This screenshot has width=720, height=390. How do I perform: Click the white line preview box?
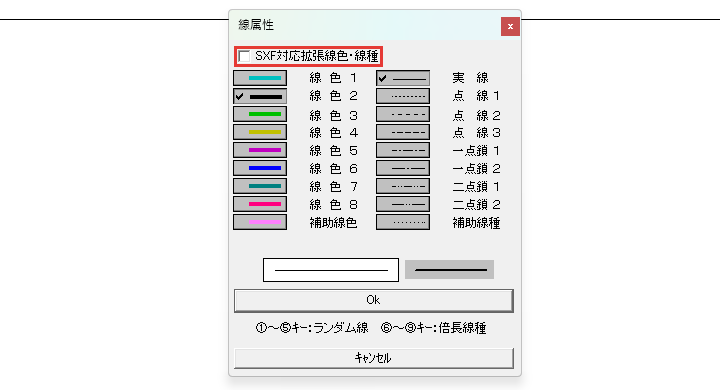pos(331,270)
